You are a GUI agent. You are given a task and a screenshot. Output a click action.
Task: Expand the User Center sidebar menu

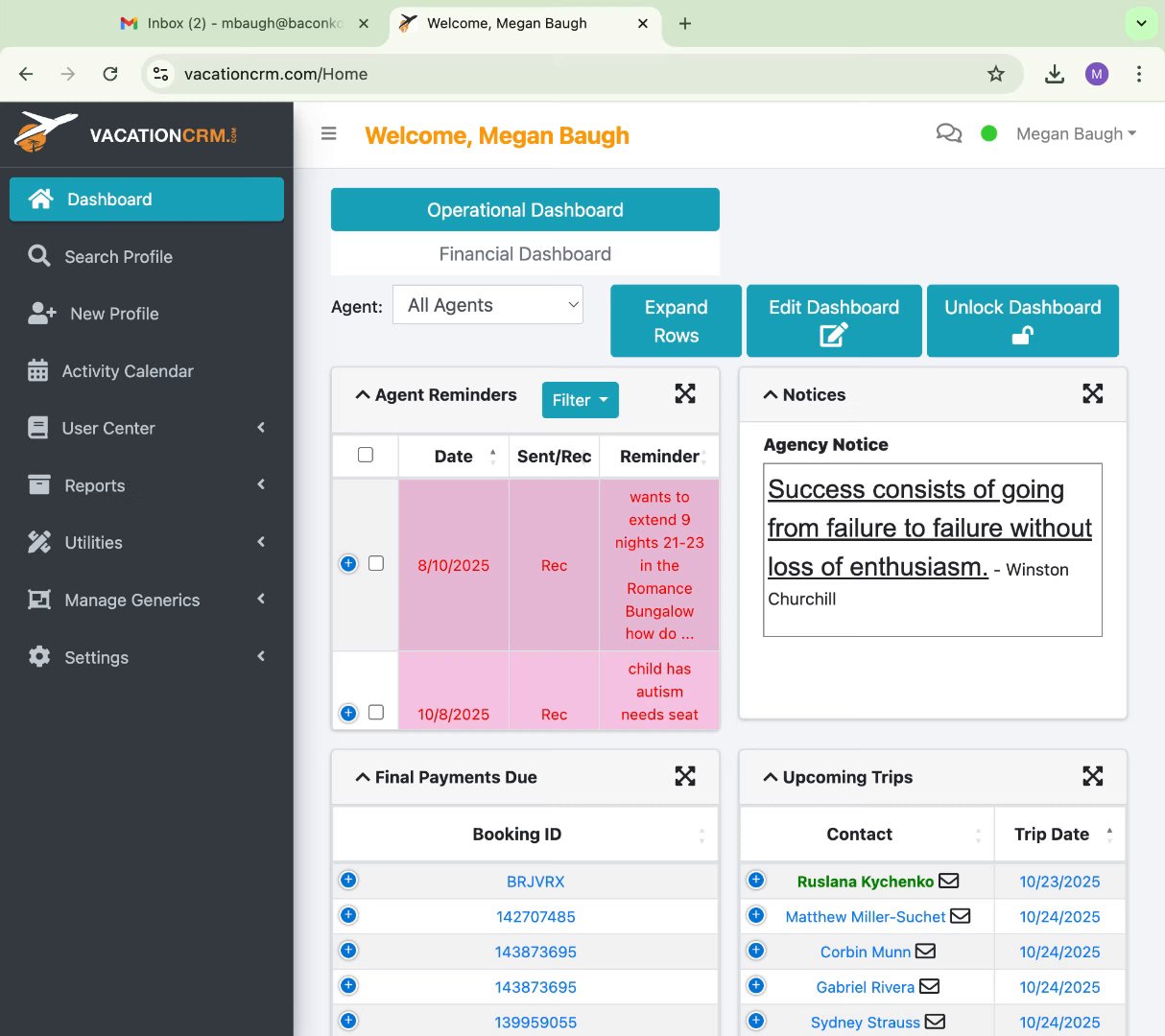coord(147,428)
